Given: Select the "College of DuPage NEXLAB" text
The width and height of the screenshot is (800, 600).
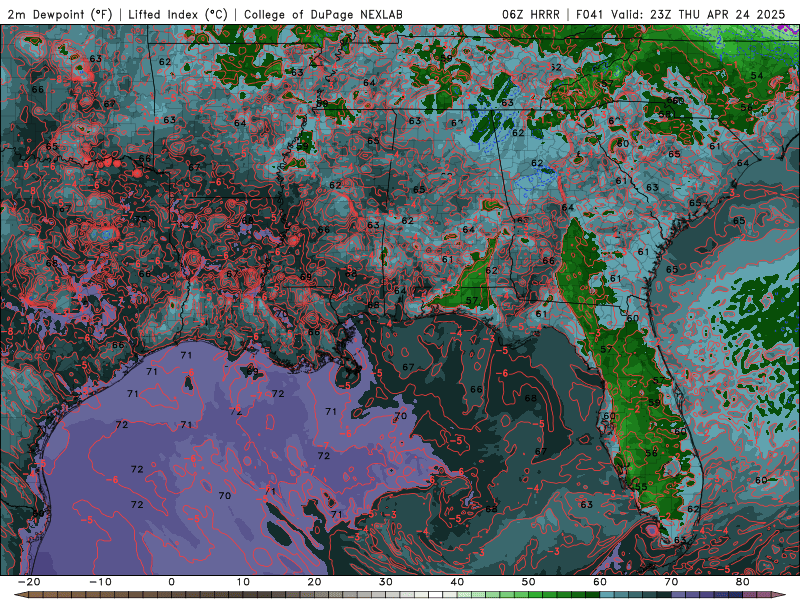Looking at the screenshot, I should pyautogui.click(x=323, y=14).
